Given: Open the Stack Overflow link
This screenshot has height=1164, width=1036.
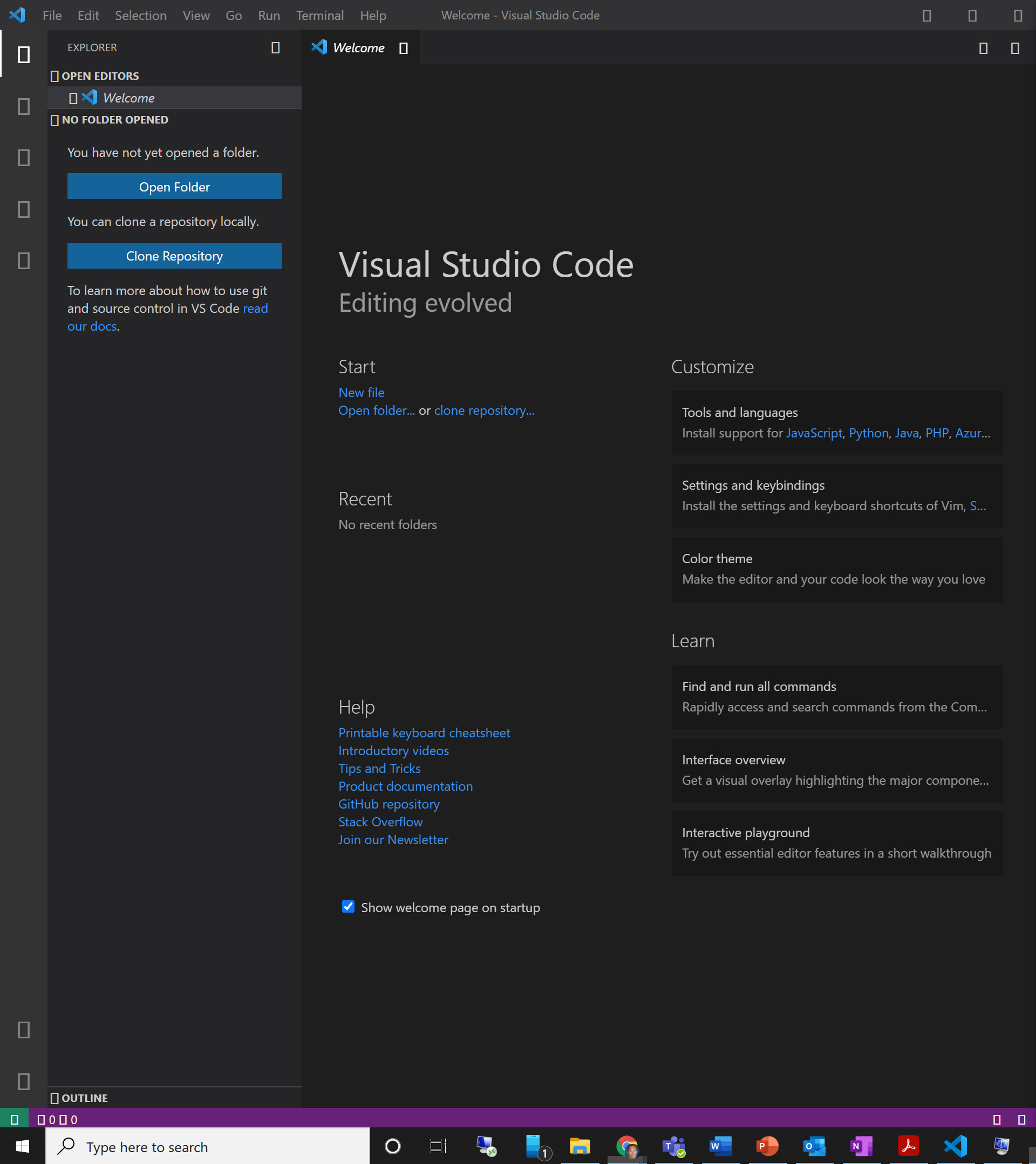Looking at the screenshot, I should point(380,821).
